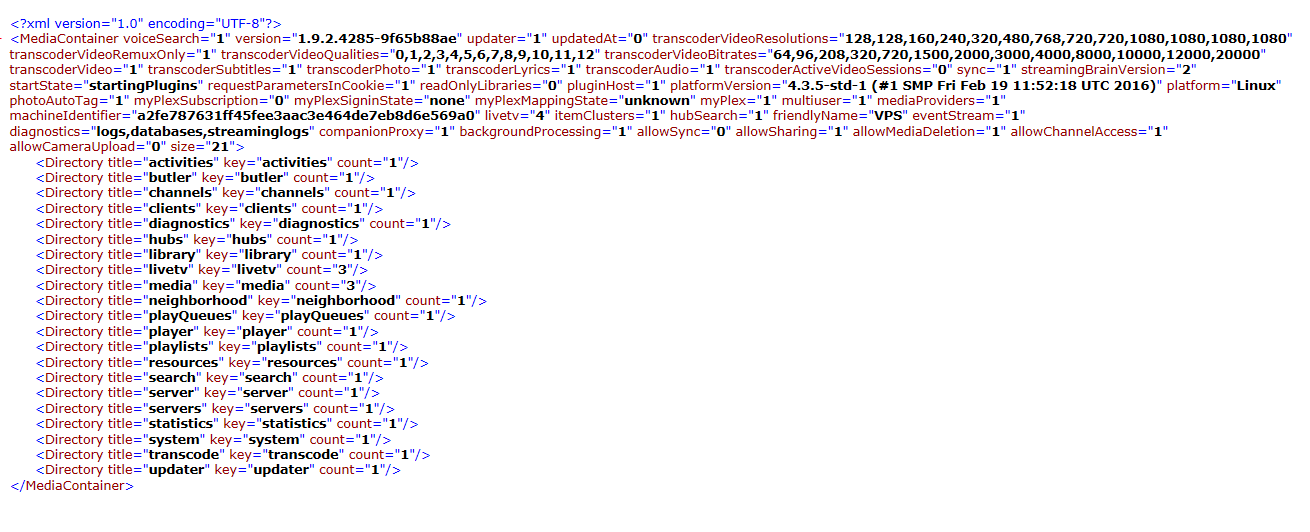Click the Directory row titled updater

pos(218,470)
